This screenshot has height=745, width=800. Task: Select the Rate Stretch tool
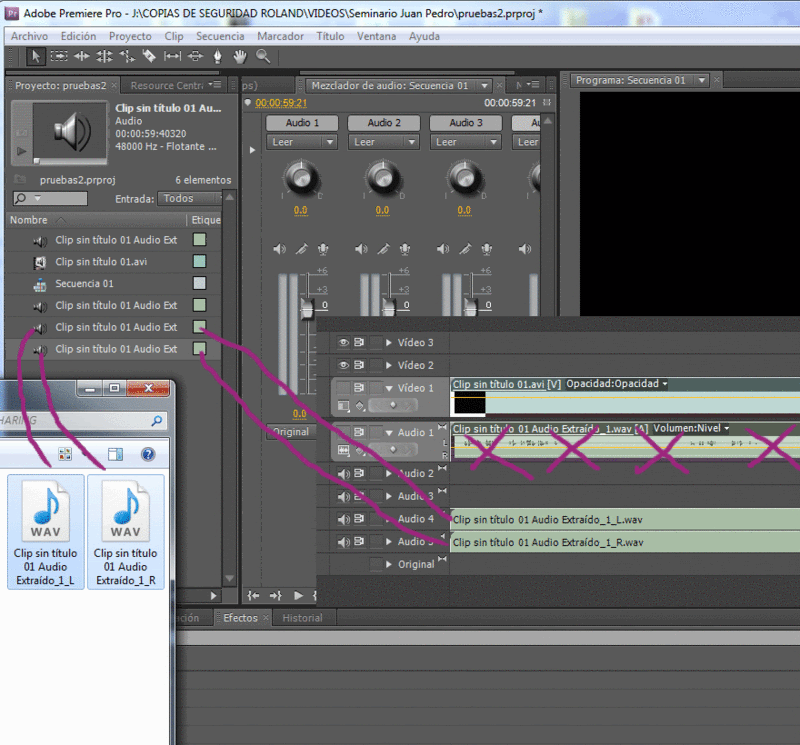click(x=127, y=56)
